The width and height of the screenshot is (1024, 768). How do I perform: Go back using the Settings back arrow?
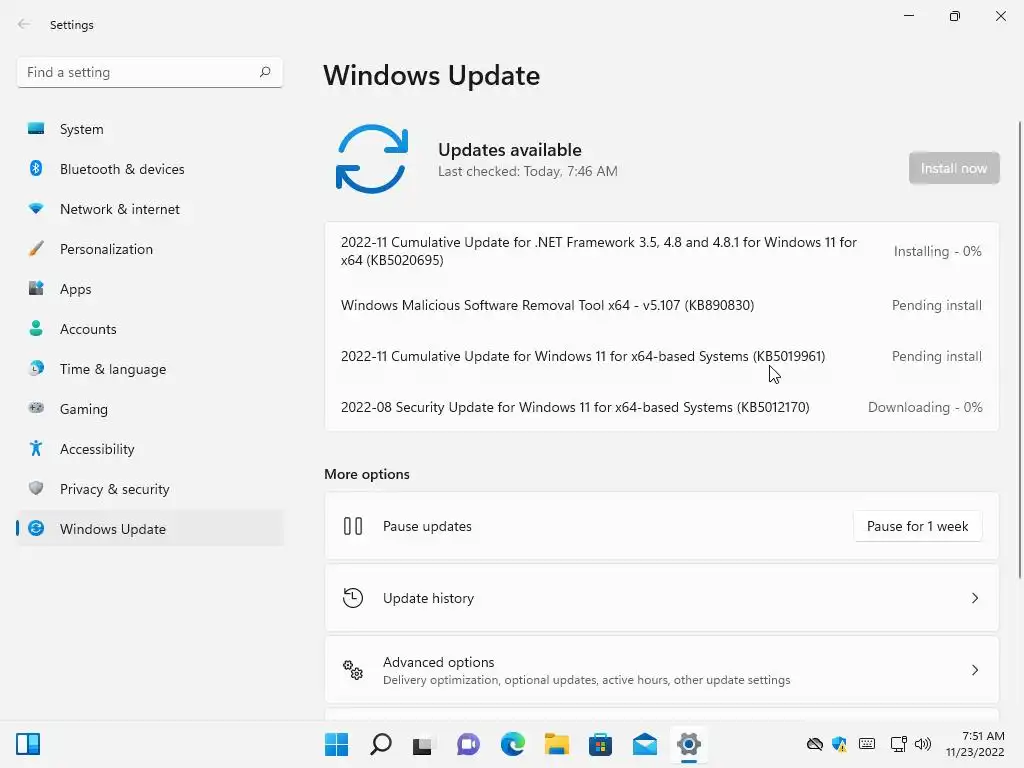(x=24, y=24)
